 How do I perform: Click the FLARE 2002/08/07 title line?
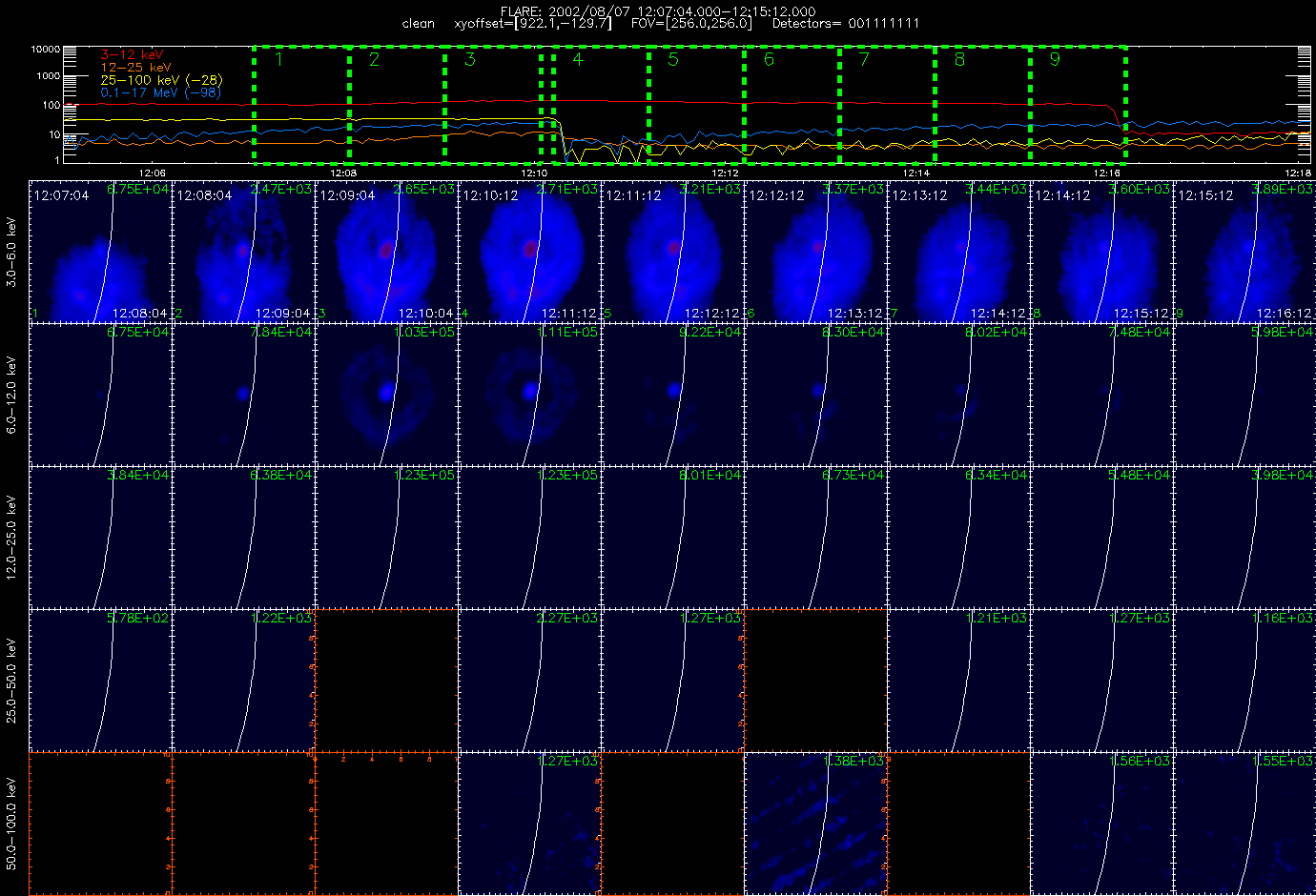click(x=658, y=10)
